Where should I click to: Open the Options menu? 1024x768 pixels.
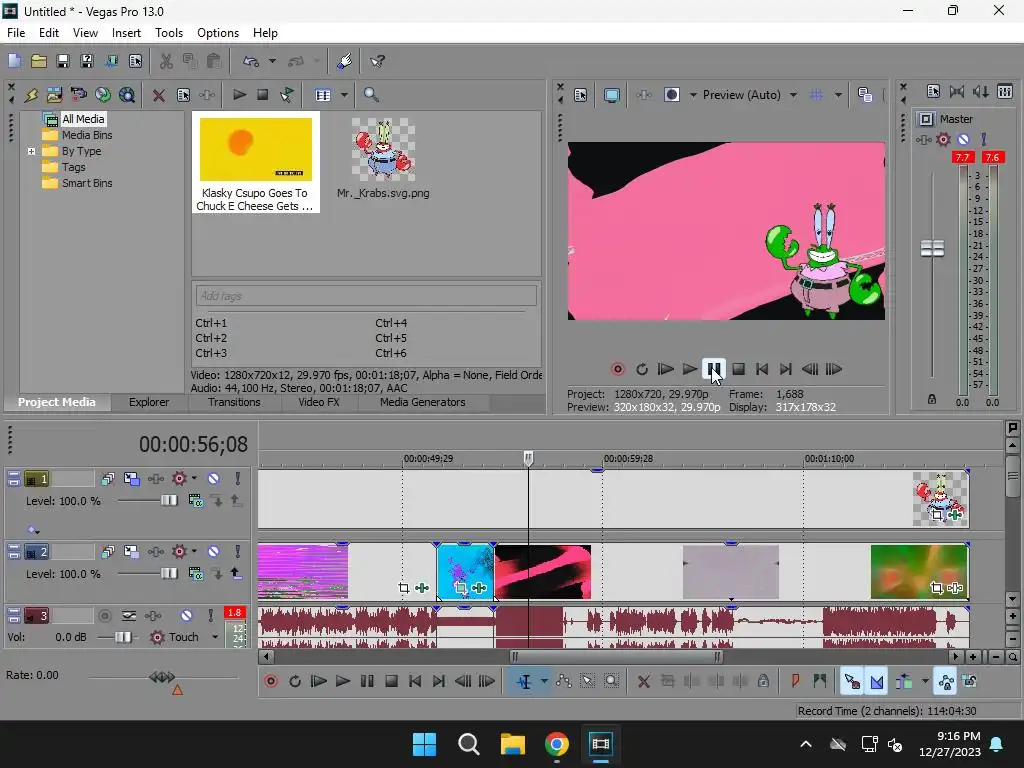coord(217,33)
